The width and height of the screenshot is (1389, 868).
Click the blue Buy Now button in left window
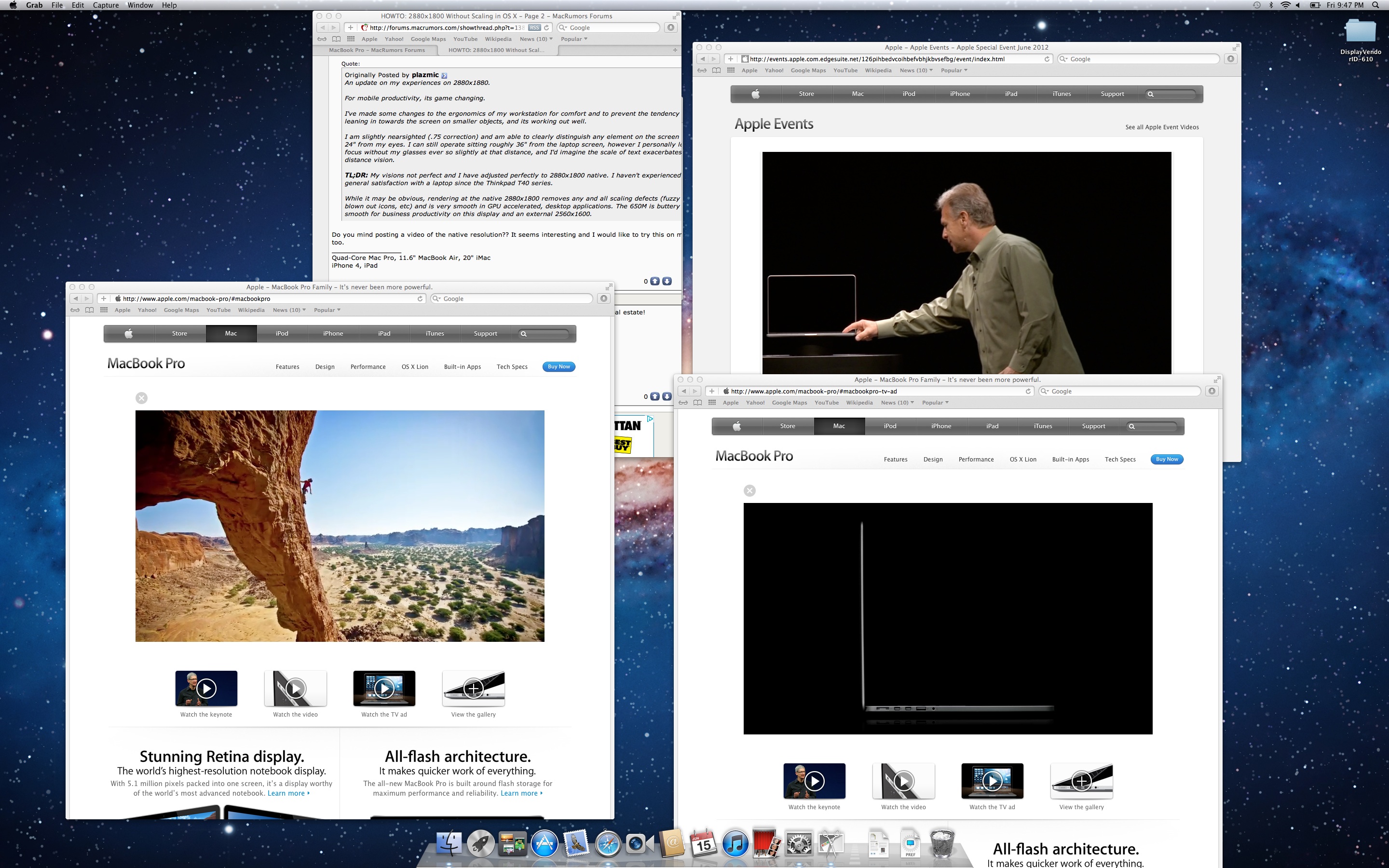click(558, 367)
